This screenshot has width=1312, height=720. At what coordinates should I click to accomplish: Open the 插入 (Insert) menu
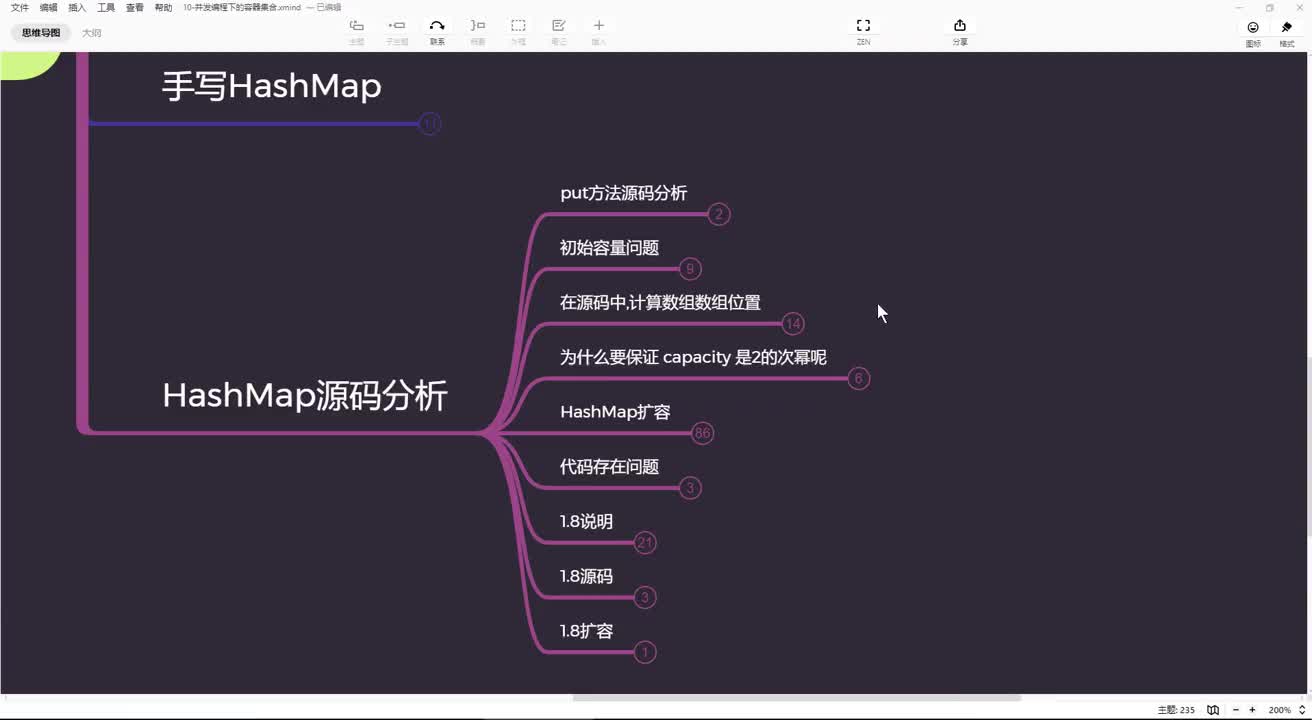point(77,7)
